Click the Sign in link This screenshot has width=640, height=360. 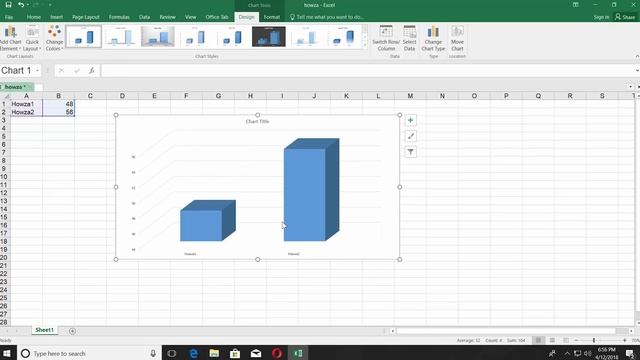tap(601, 17)
